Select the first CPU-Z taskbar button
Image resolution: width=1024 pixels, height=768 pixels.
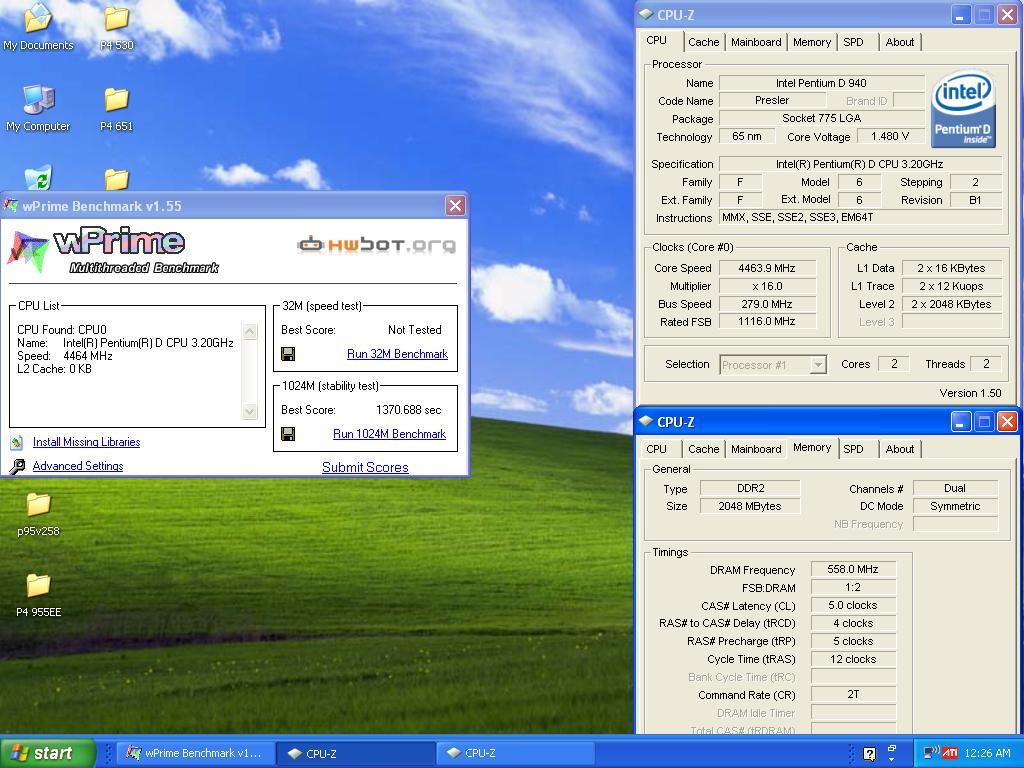(355, 753)
